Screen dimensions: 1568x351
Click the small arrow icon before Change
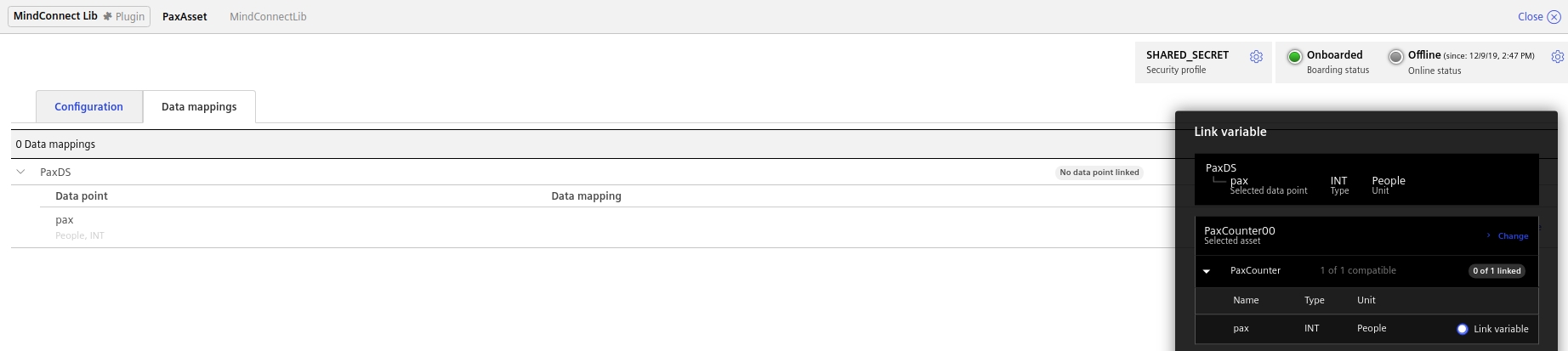[x=1488, y=235]
